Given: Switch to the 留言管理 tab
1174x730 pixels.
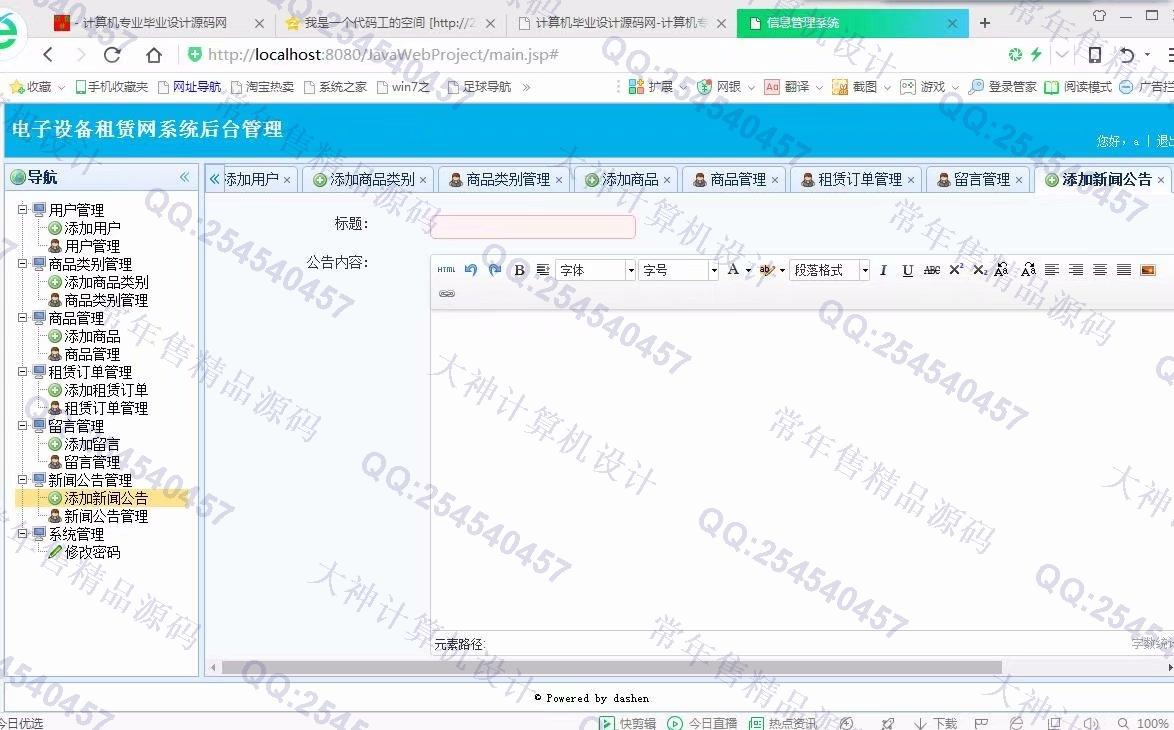Looking at the screenshot, I should [x=981, y=180].
